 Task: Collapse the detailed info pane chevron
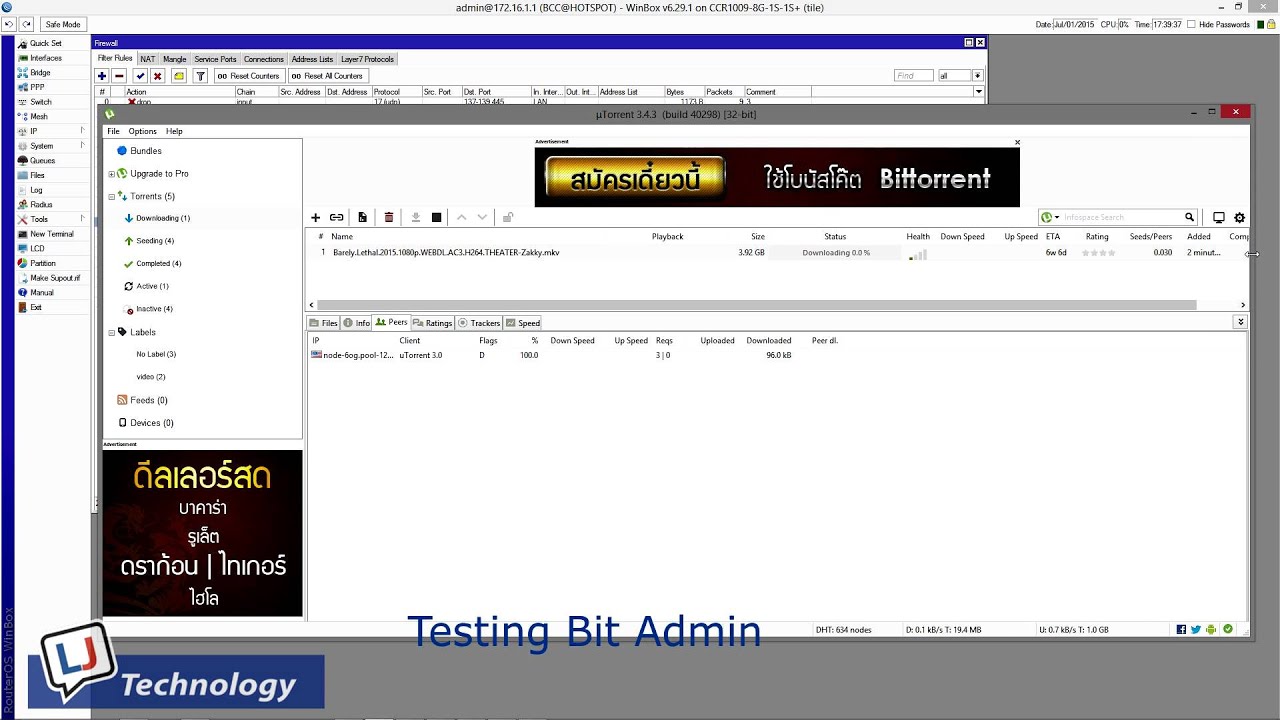click(1240, 322)
